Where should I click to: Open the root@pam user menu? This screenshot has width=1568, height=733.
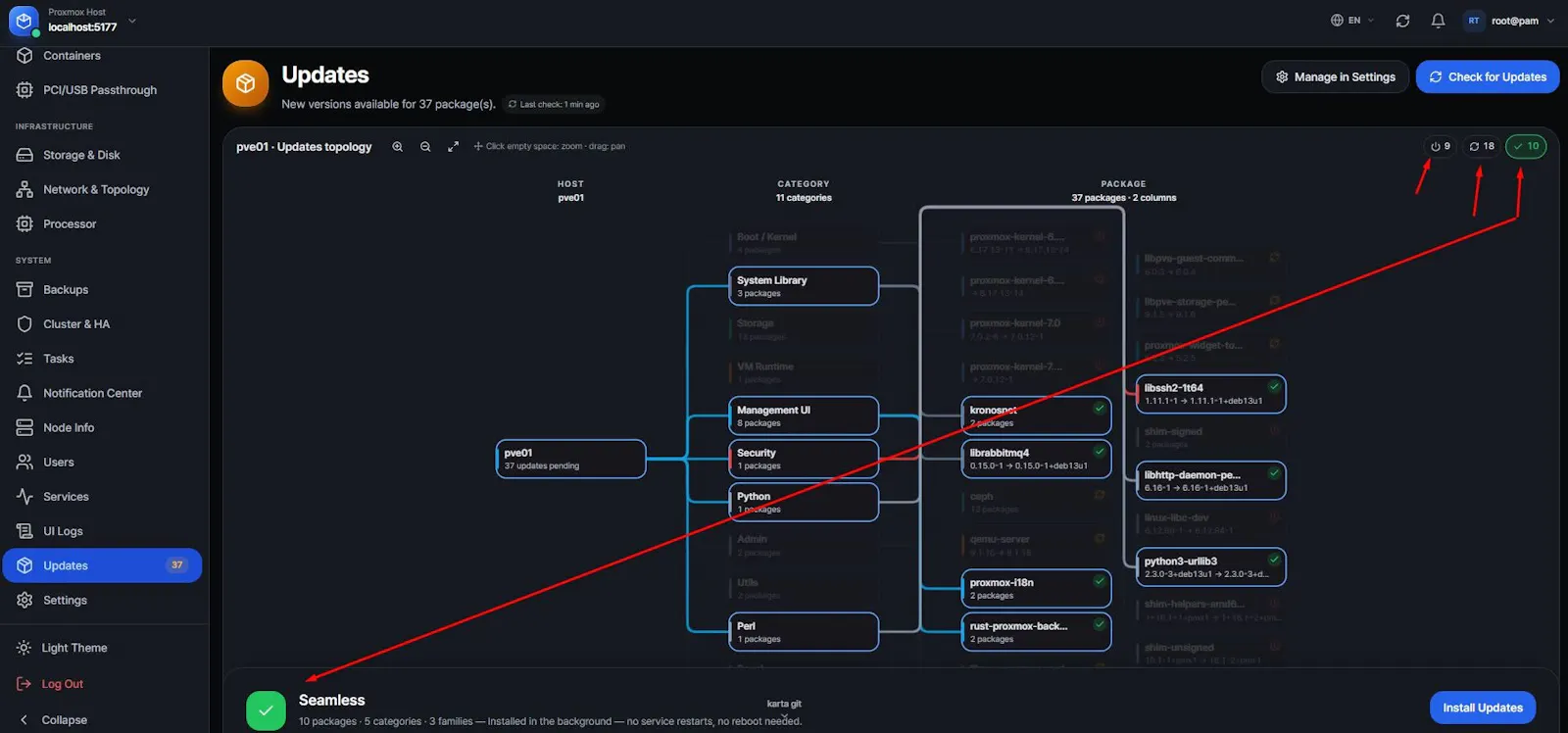tap(1509, 21)
